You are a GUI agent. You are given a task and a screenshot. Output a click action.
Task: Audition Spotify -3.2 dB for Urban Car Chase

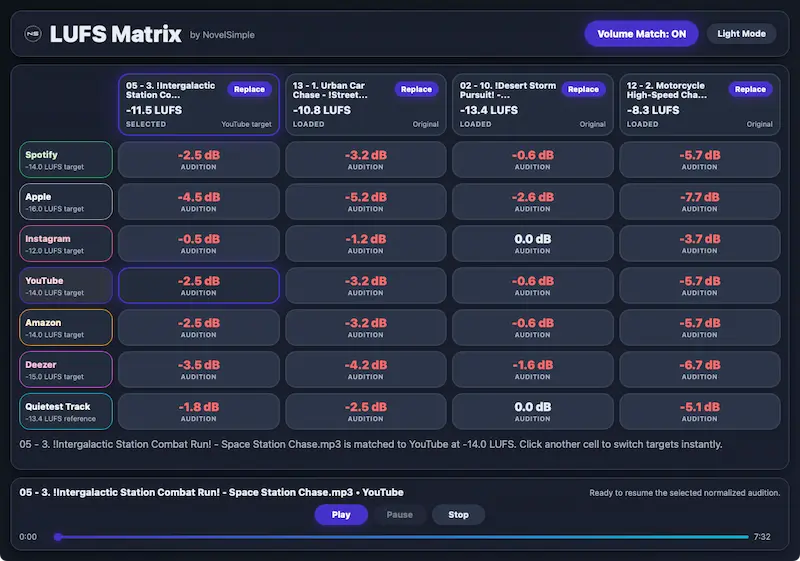pyautogui.click(x=366, y=160)
